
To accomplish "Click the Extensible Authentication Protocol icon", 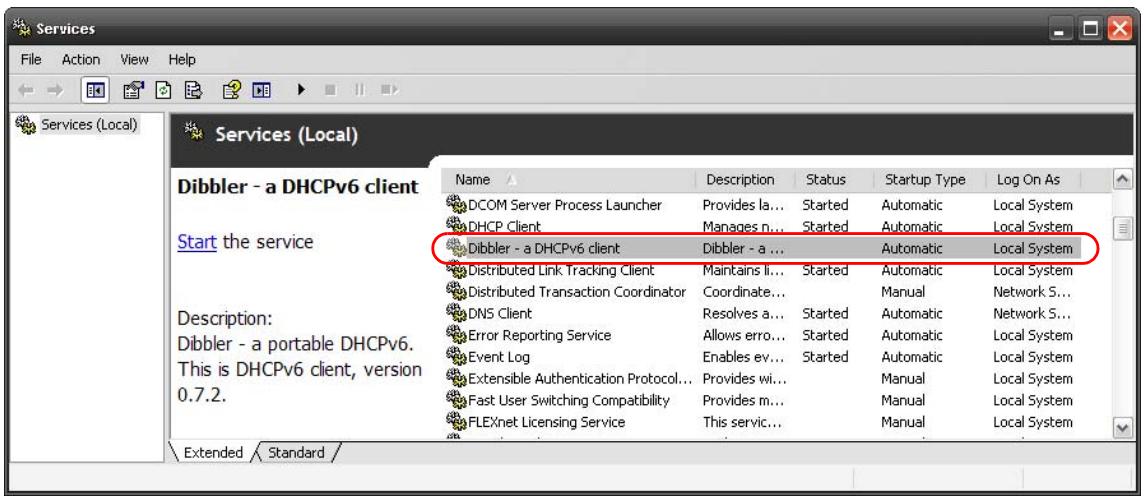I will coord(457,379).
